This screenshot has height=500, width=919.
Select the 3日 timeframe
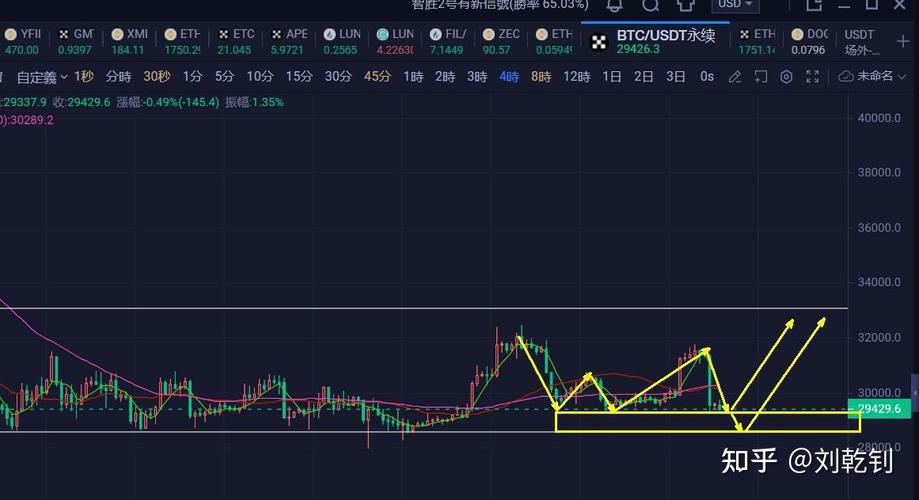click(675, 76)
